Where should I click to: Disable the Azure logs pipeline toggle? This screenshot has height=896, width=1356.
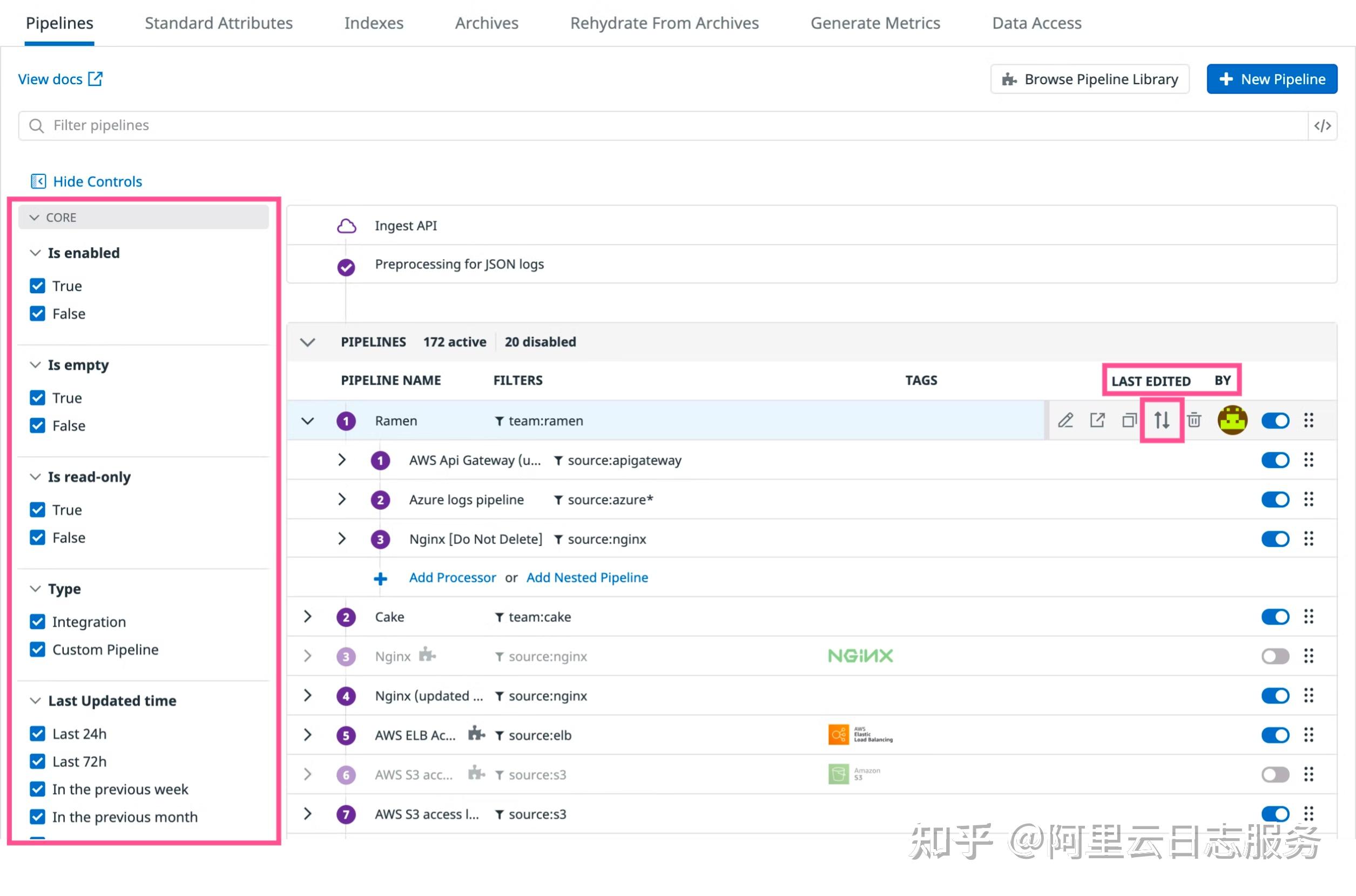[1275, 499]
